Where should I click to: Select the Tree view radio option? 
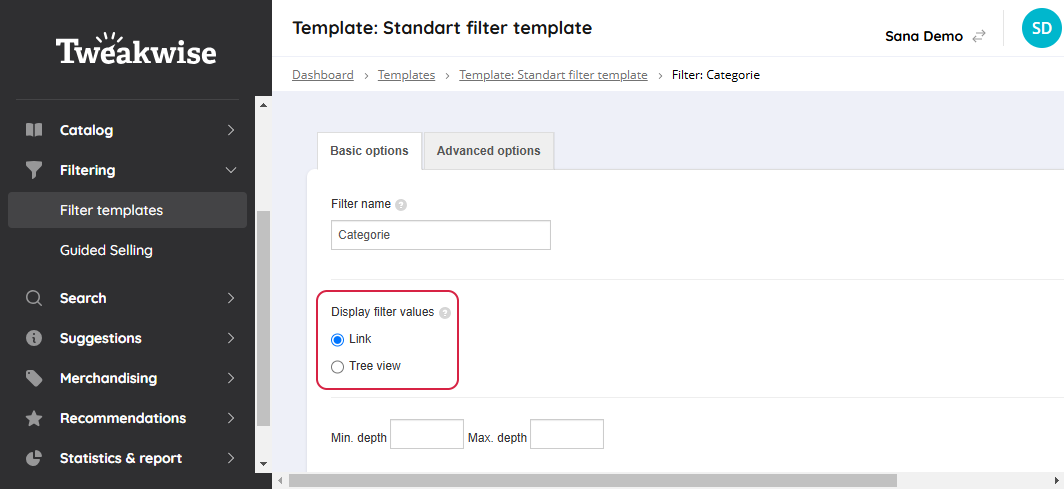337,367
